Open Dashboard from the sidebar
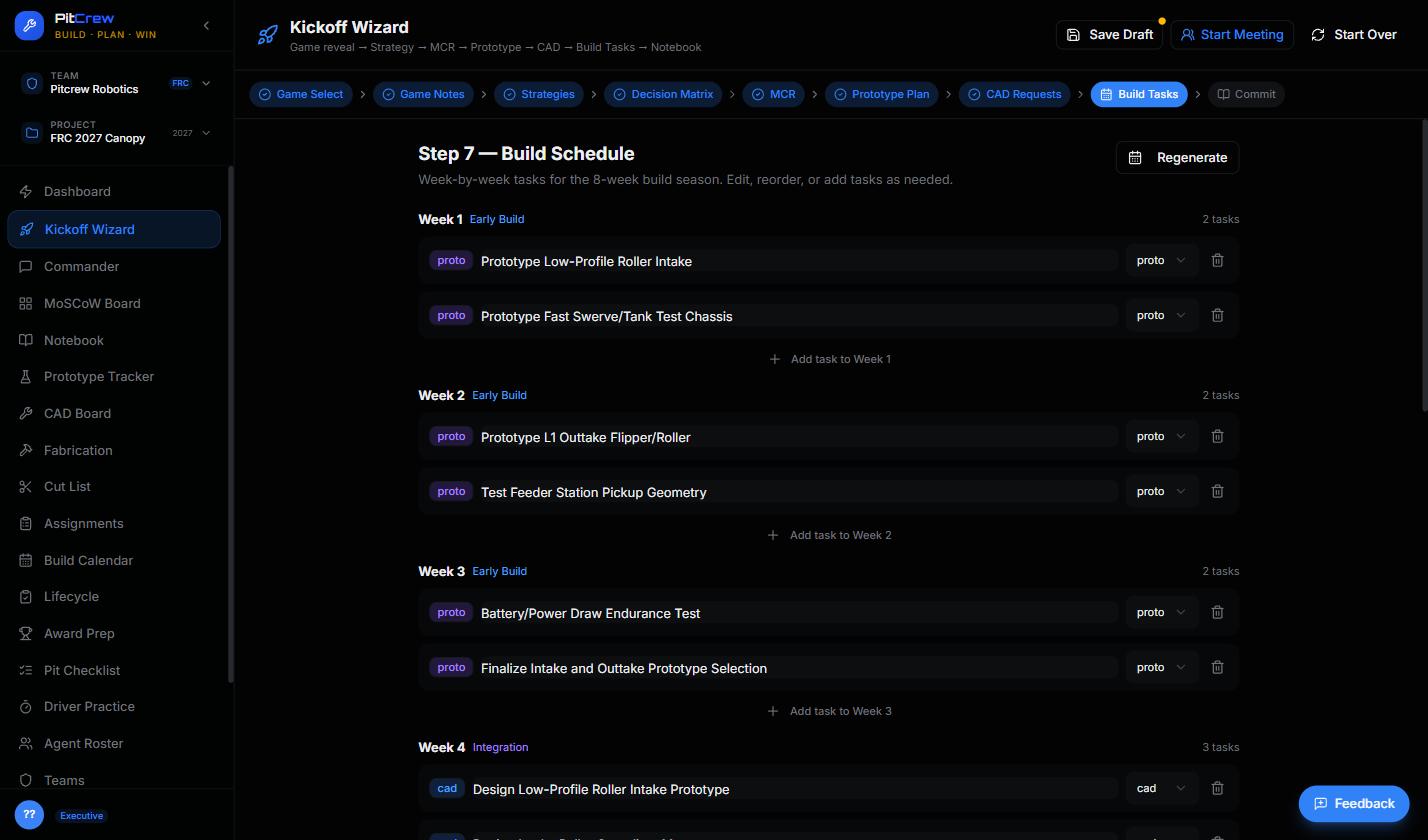 tap(114, 191)
